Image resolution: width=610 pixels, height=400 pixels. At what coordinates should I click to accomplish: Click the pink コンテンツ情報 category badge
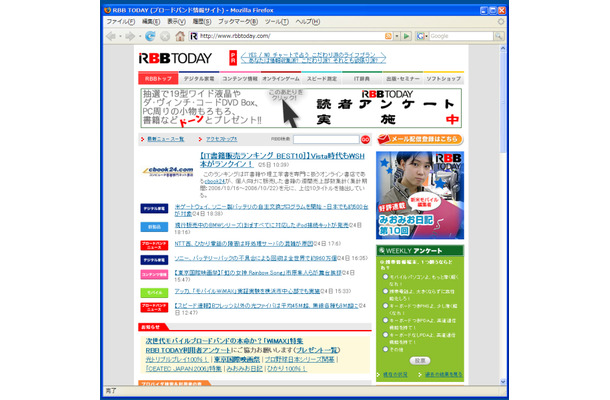click(x=154, y=274)
